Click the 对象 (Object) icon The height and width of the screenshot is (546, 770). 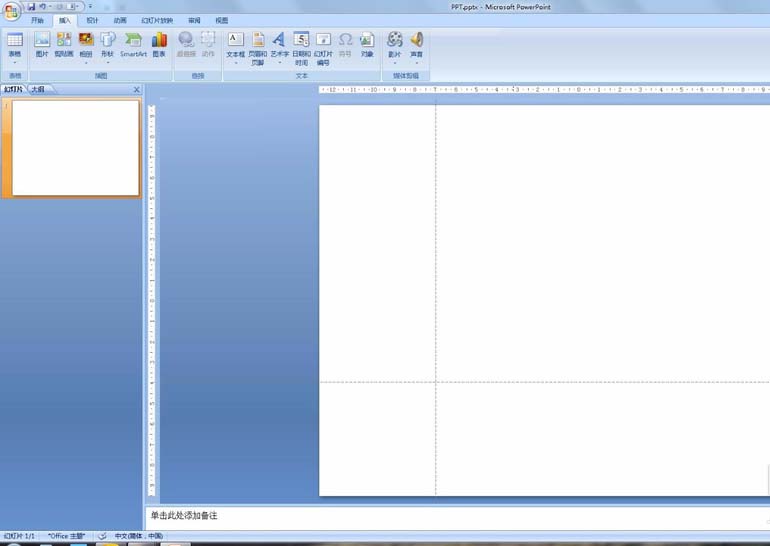pyautogui.click(x=367, y=45)
